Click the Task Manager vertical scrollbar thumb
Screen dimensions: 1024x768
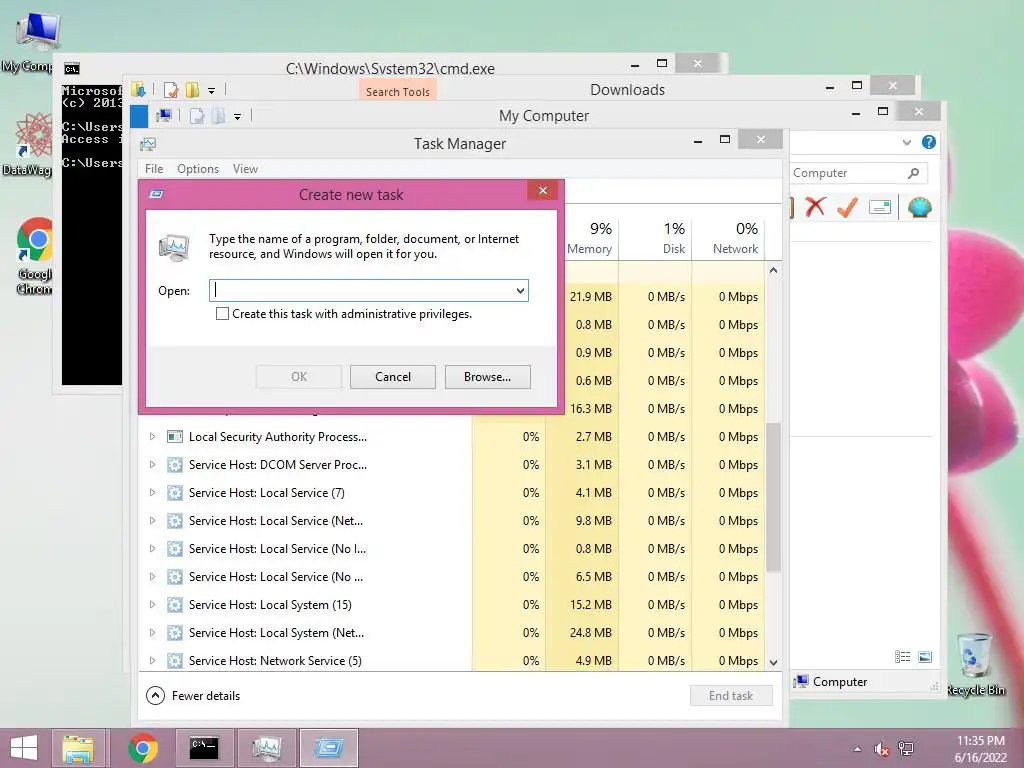(x=773, y=498)
